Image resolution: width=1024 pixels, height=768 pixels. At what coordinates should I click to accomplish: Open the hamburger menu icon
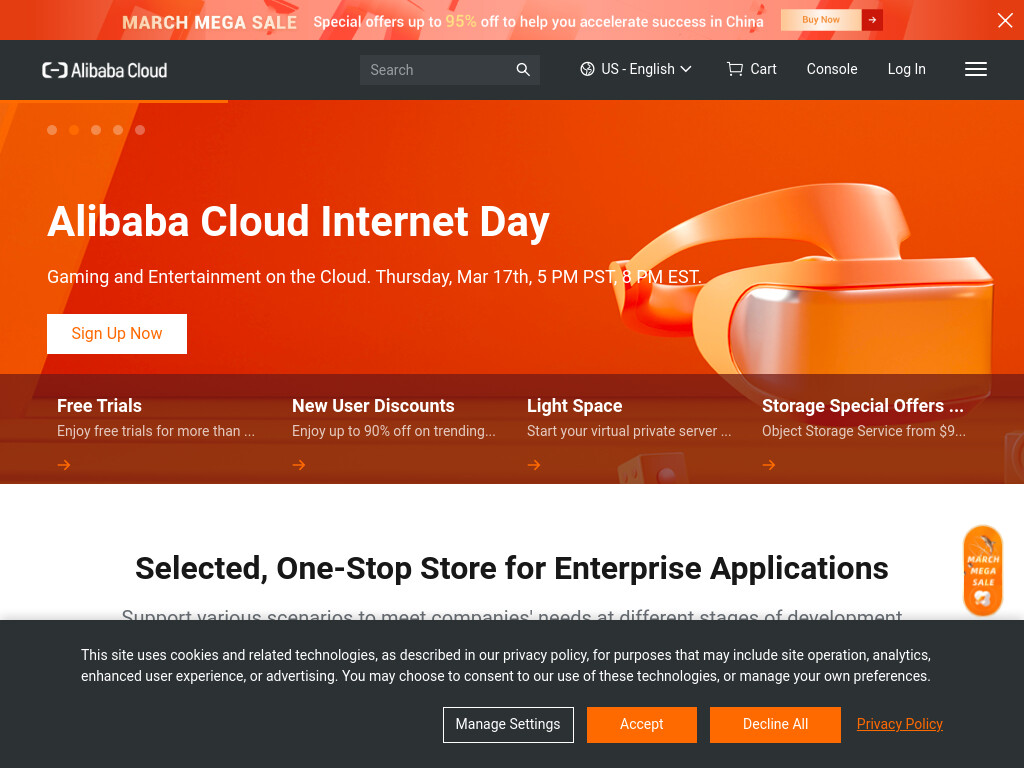tap(976, 69)
